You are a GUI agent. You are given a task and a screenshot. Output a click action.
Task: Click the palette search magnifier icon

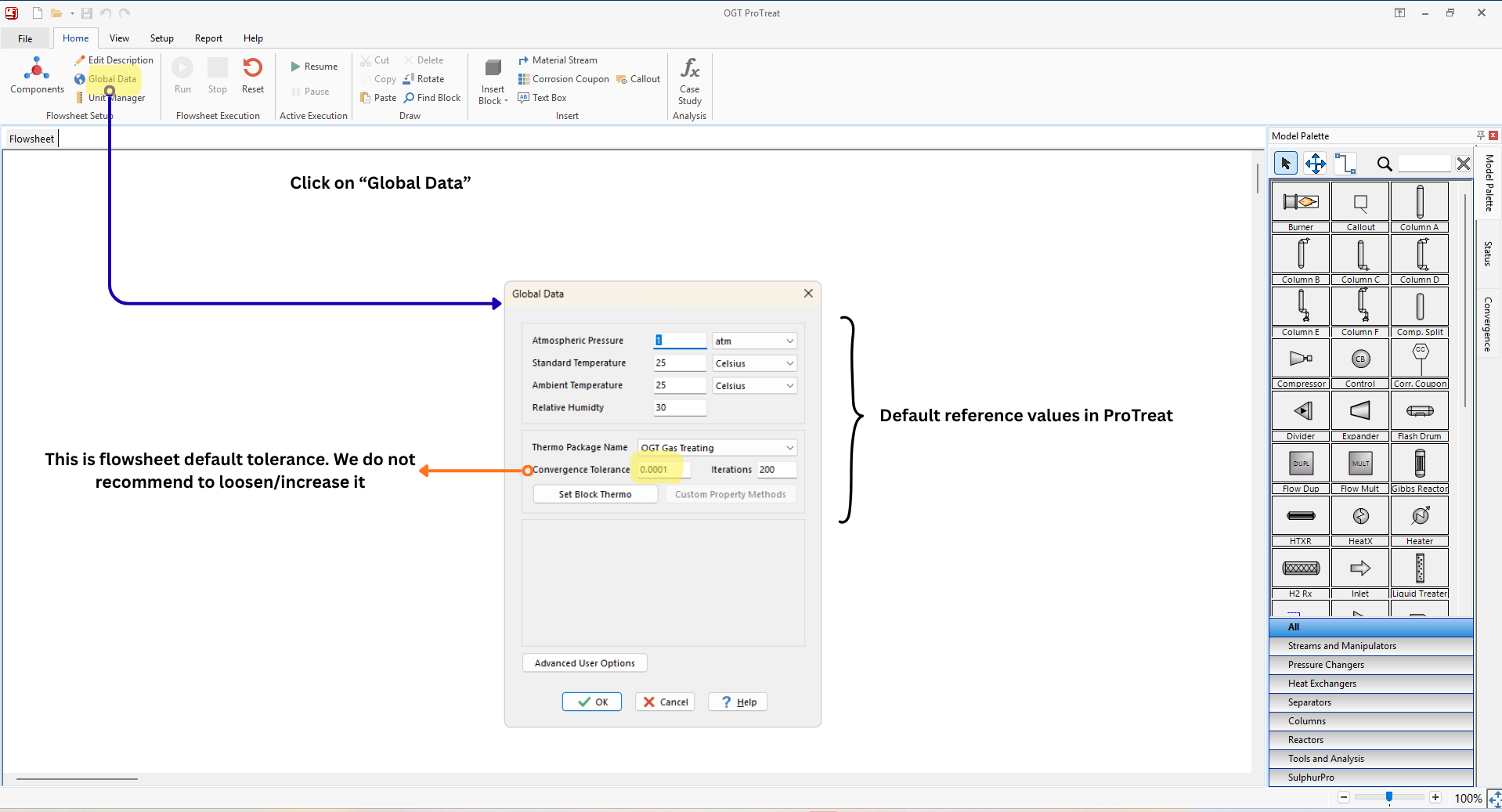coord(1384,164)
